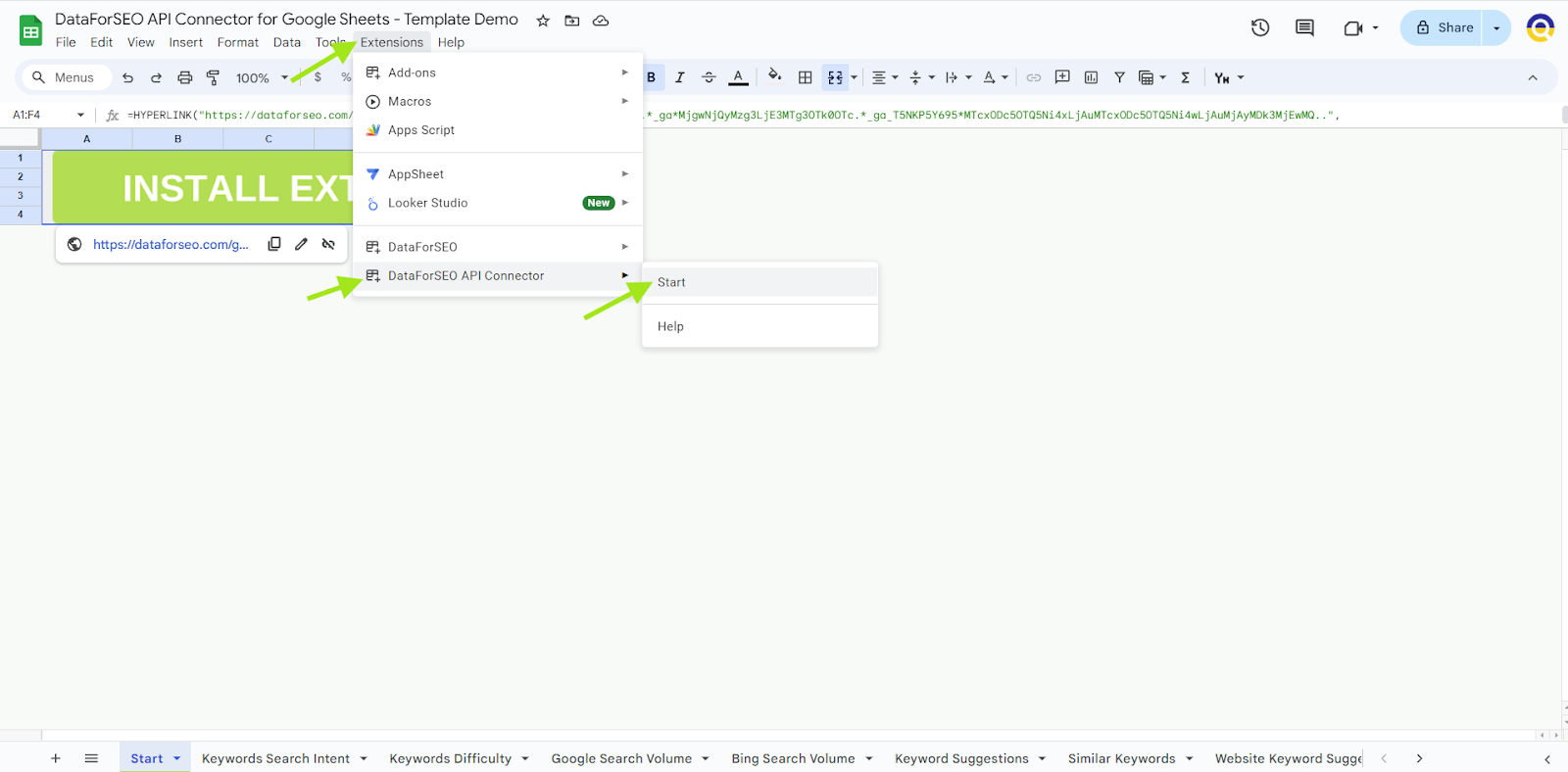This screenshot has height=772, width=1568.
Task: Choose text color tool
Action: 738,77
